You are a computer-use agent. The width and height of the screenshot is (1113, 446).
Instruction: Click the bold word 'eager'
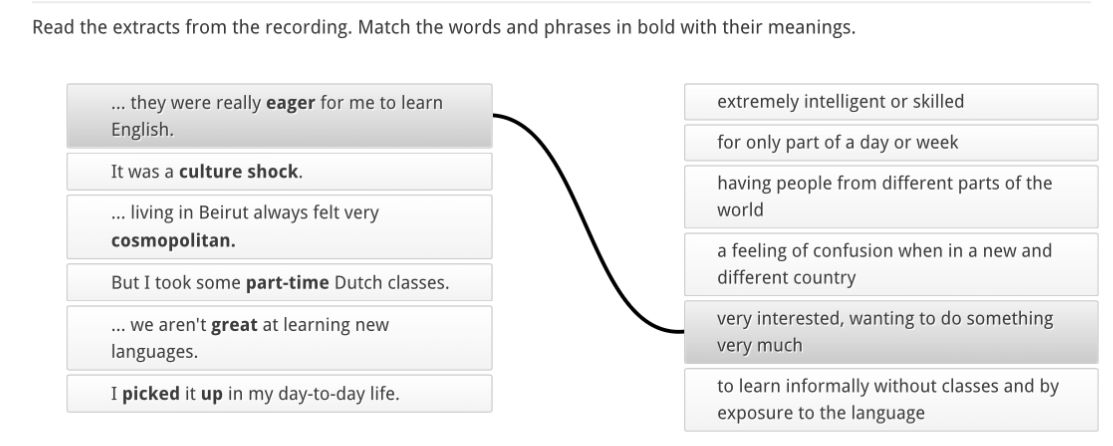290,103
